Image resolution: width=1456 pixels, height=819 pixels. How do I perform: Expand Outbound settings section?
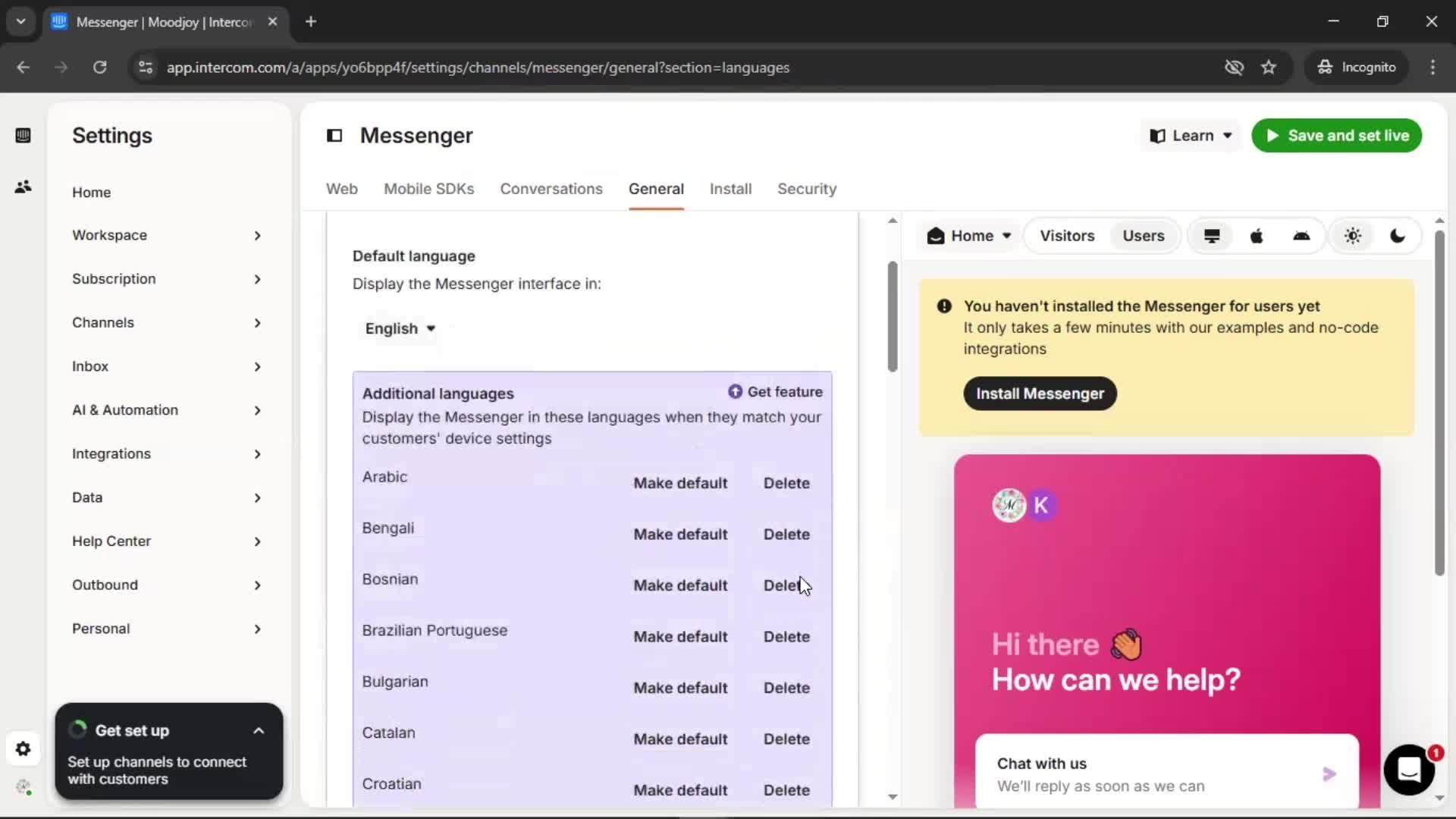168,585
